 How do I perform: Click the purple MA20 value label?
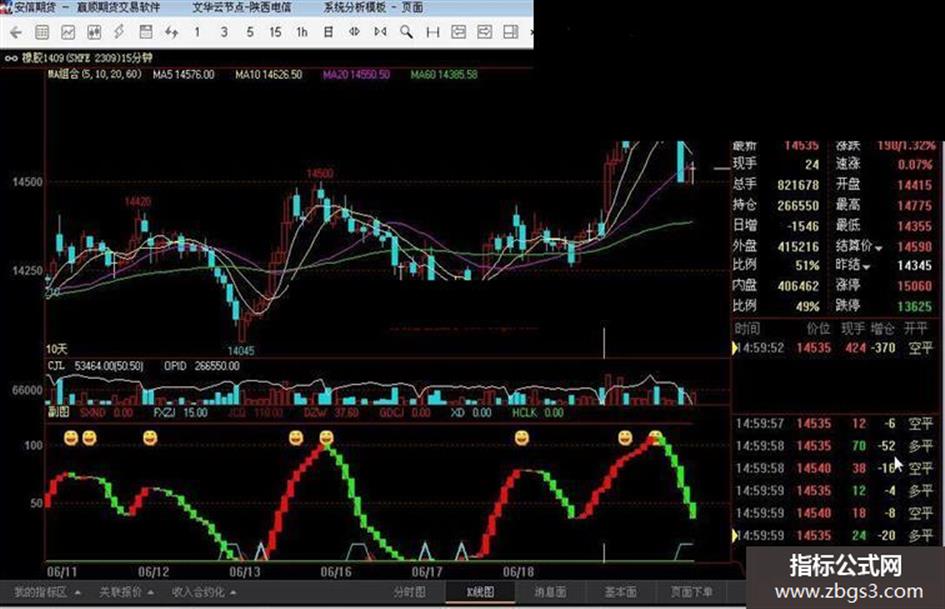[356, 75]
